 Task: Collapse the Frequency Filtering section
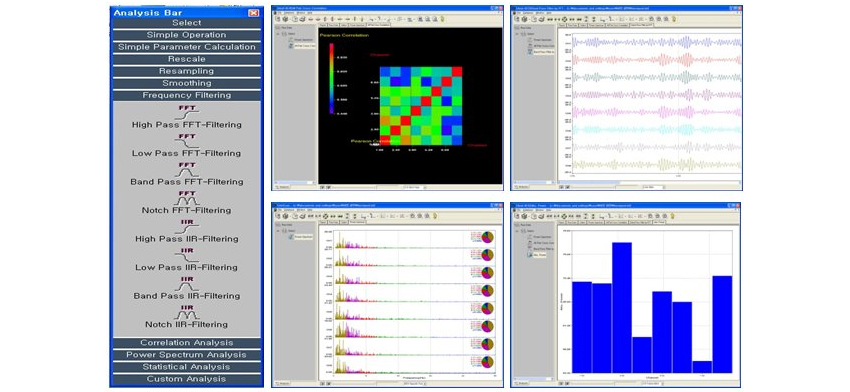(x=186, y=95)
